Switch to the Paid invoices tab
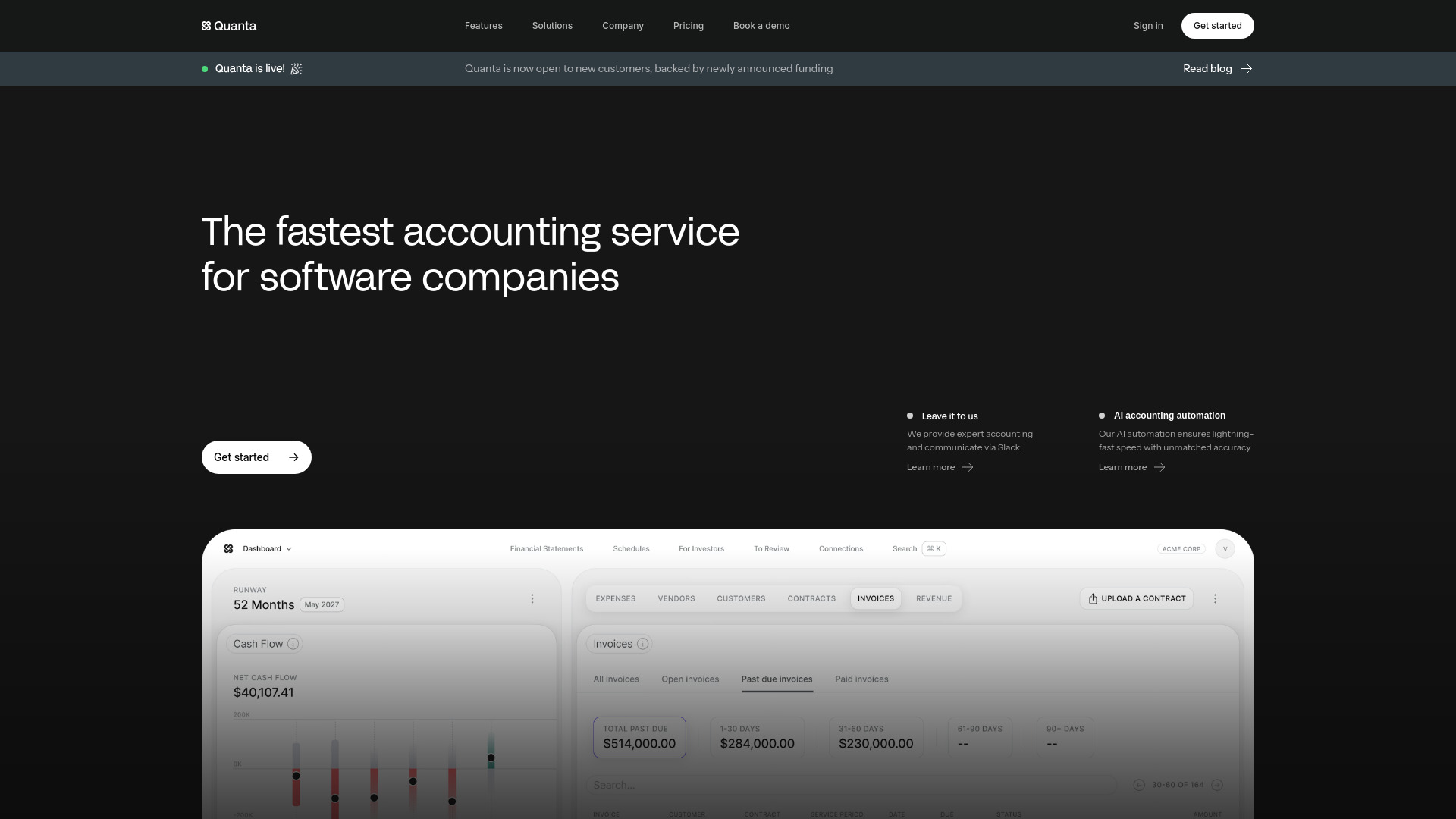This screenshot has width=1456, height=819. 861,679
